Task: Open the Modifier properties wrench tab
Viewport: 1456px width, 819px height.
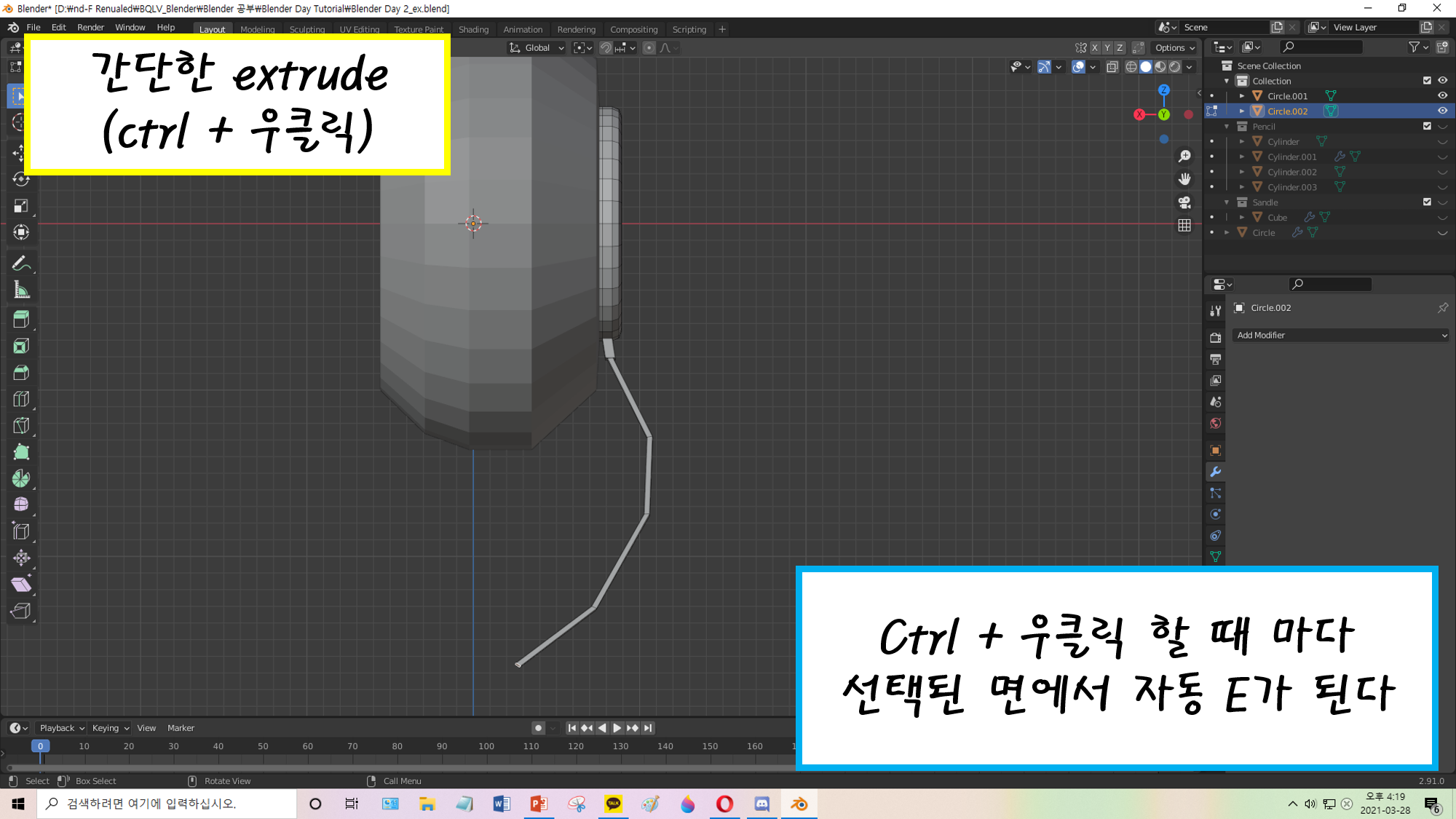Action: 1215,472
